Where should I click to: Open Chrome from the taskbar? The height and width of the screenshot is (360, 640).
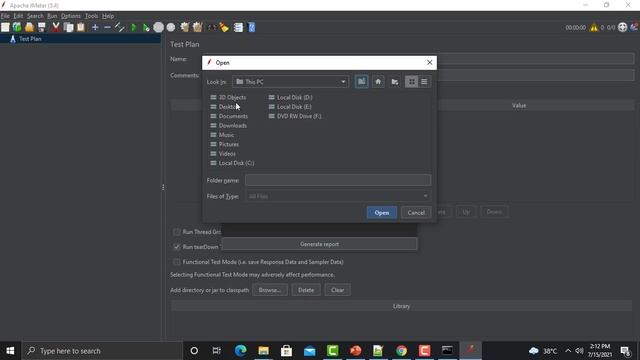tap(401, 351)
